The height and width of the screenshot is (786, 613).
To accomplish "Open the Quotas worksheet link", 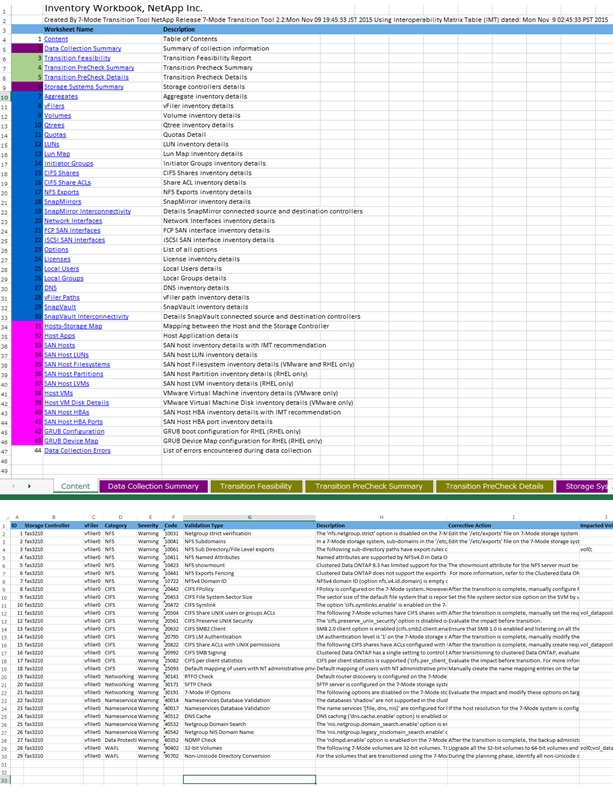I will click(55, 134).
